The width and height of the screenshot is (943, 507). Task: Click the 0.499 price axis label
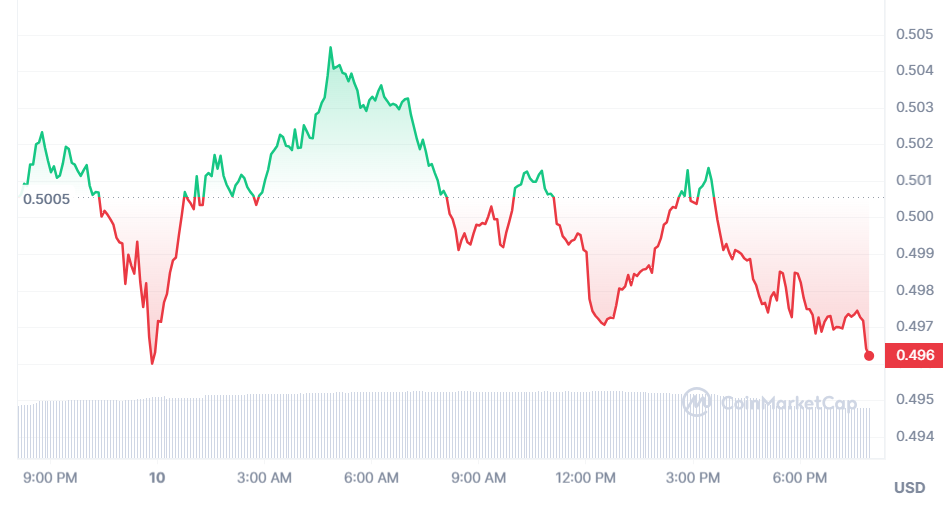pos(914,253)
